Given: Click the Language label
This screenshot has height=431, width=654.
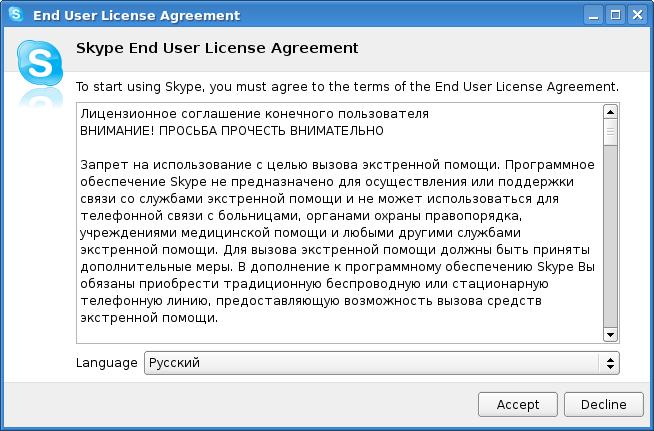Looking at the screenshot, I should click(106, 363).
